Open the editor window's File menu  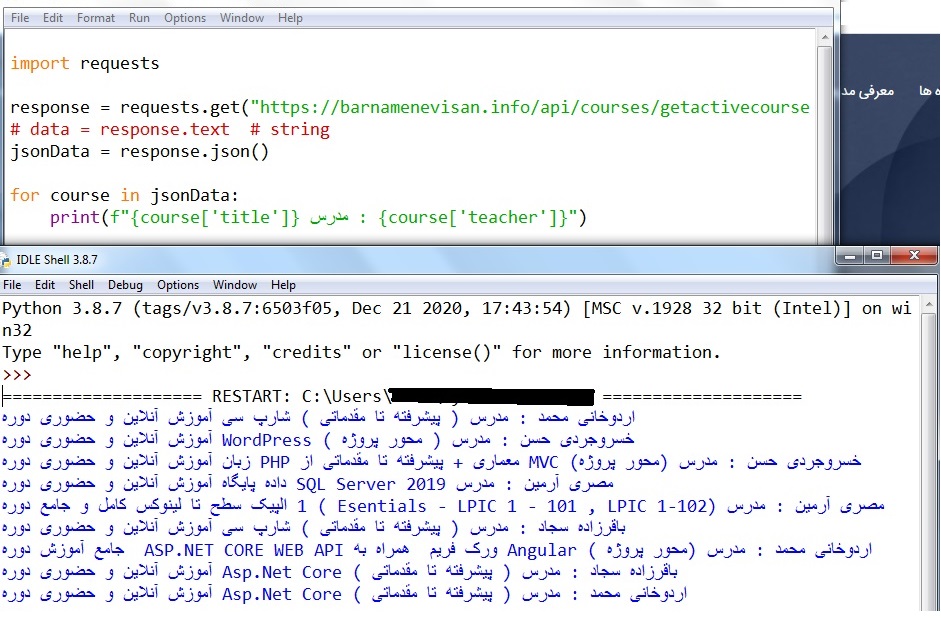click(x=20, y=18)
